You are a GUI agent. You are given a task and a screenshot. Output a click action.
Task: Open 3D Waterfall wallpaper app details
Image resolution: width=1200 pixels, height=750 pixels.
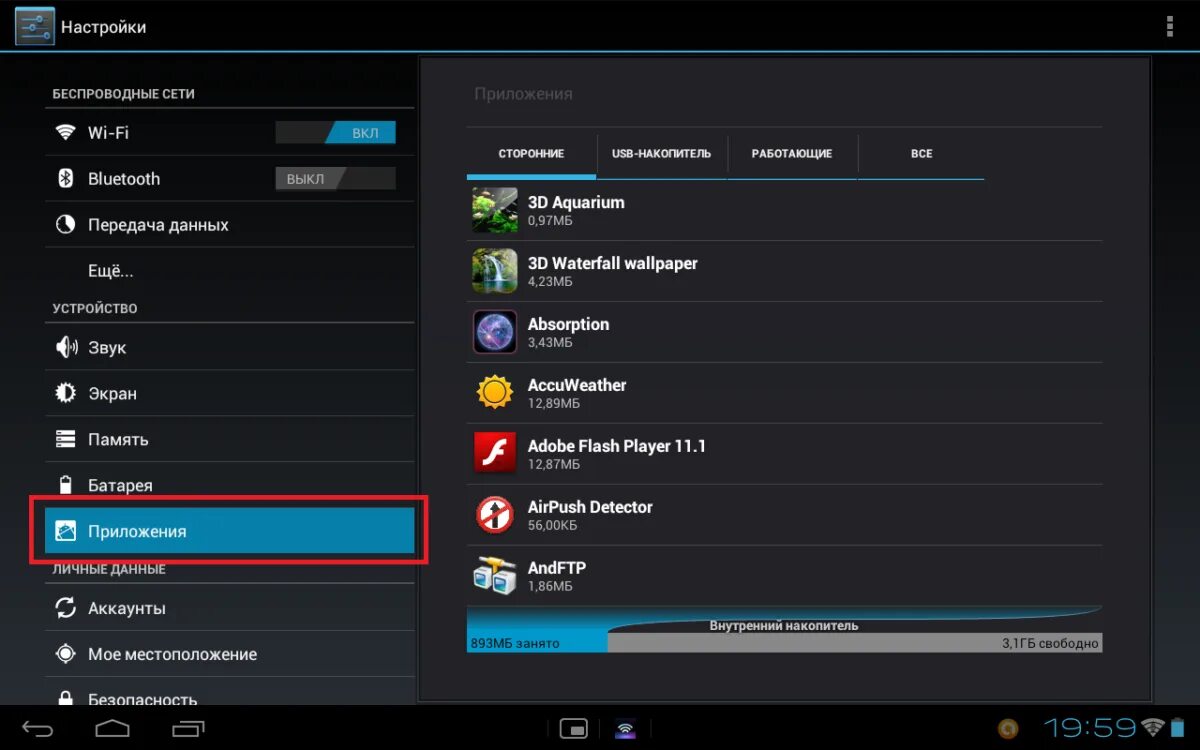point(784,271)
